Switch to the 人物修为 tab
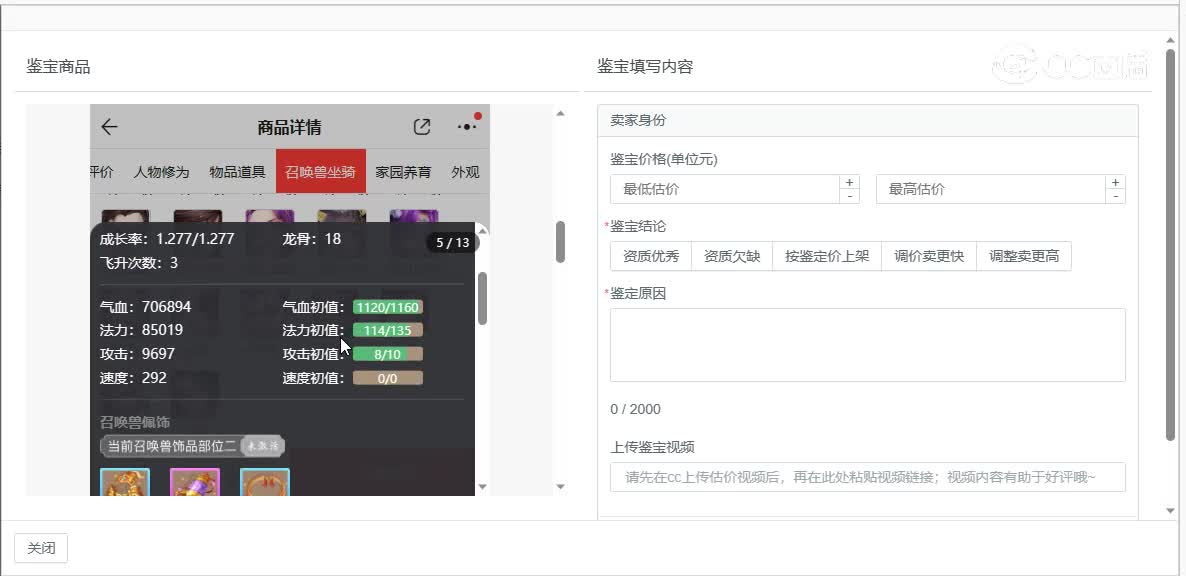This screenshot has height=576, width=1186. coord(161,172)
